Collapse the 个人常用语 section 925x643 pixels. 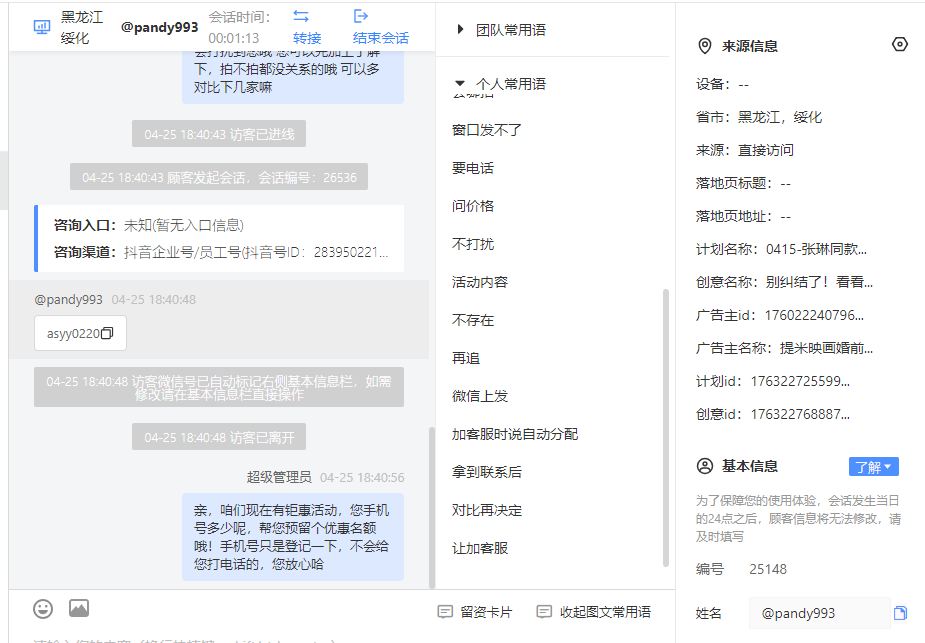click(x=460, y=84)
